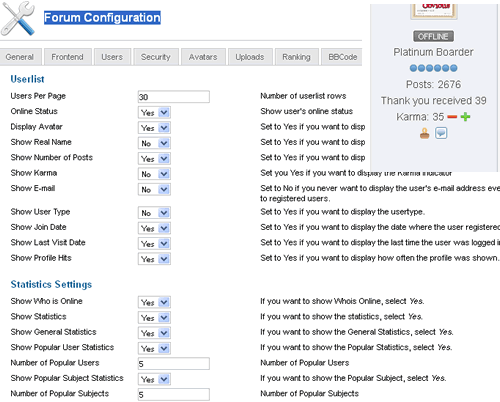Click the private message bubble icon
500x402 pixels.
coord(441,133)
